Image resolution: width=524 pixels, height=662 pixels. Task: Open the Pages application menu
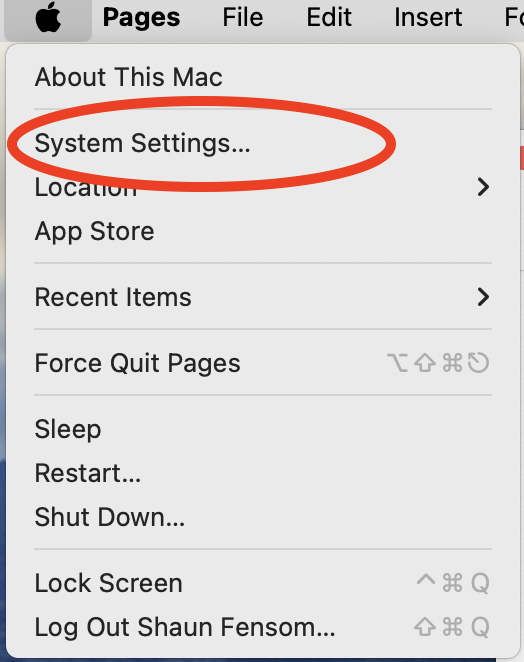(141, 18)
